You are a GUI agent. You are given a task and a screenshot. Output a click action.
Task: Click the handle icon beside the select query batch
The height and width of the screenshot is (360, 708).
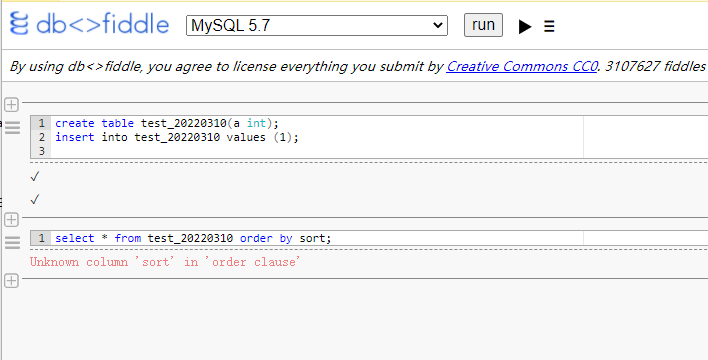(x=13, y=243)
